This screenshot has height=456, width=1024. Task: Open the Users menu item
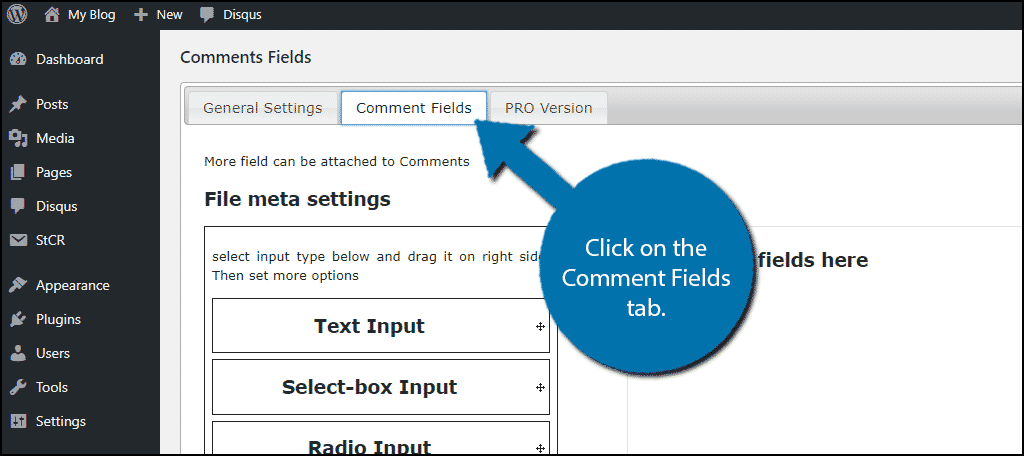tap(52, 353)
